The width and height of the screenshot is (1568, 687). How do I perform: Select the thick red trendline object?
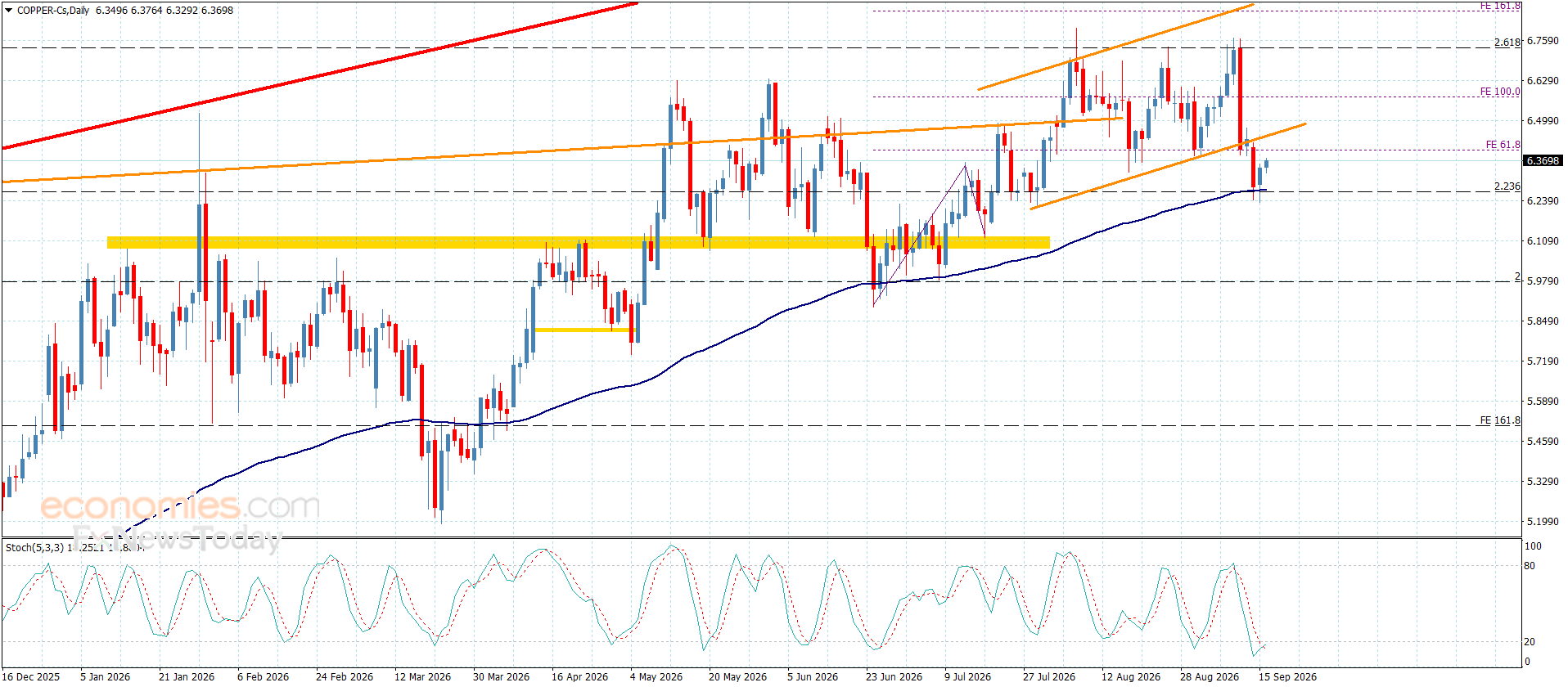[x=319, y=76]
